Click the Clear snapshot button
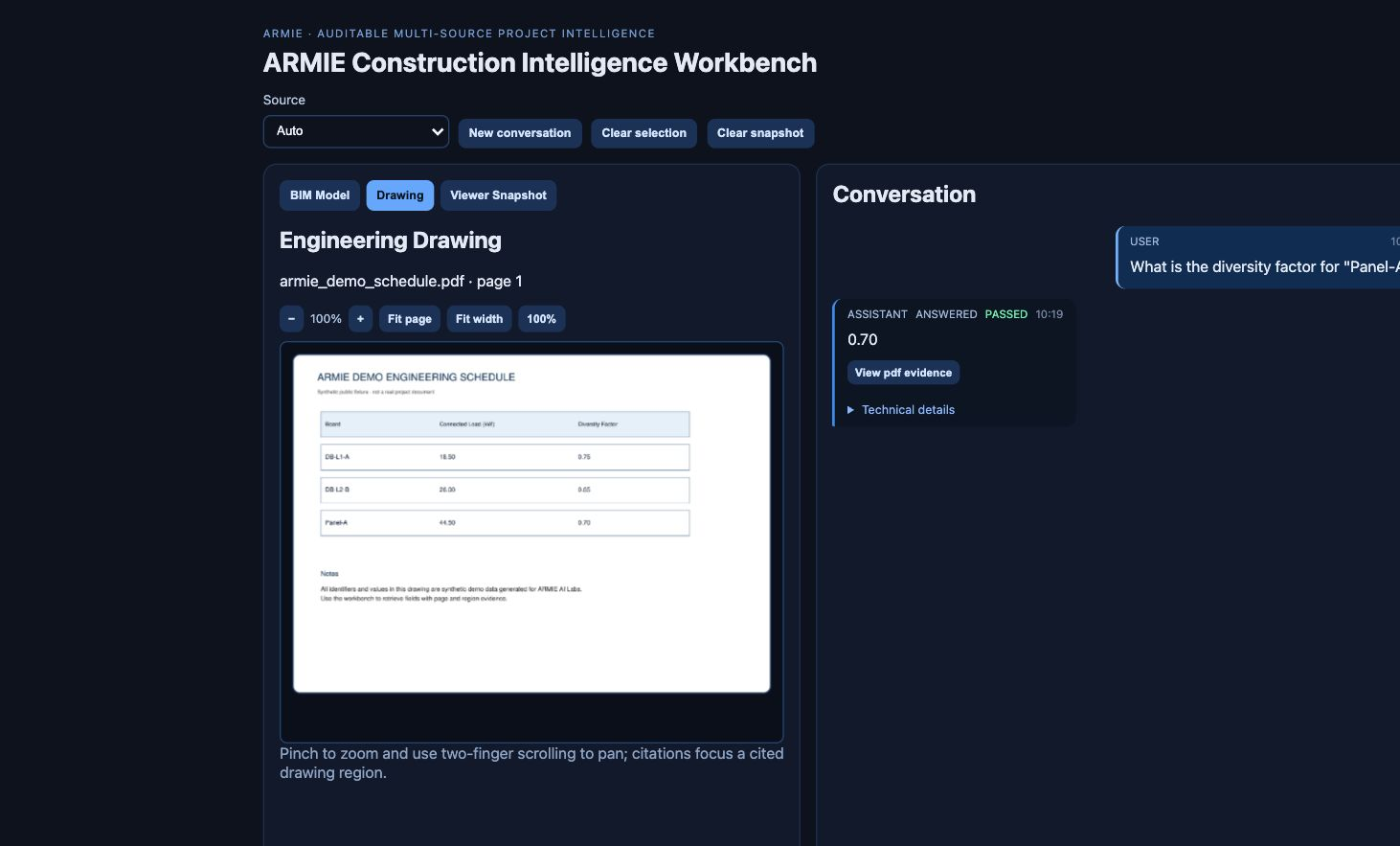 pos(760,133)
